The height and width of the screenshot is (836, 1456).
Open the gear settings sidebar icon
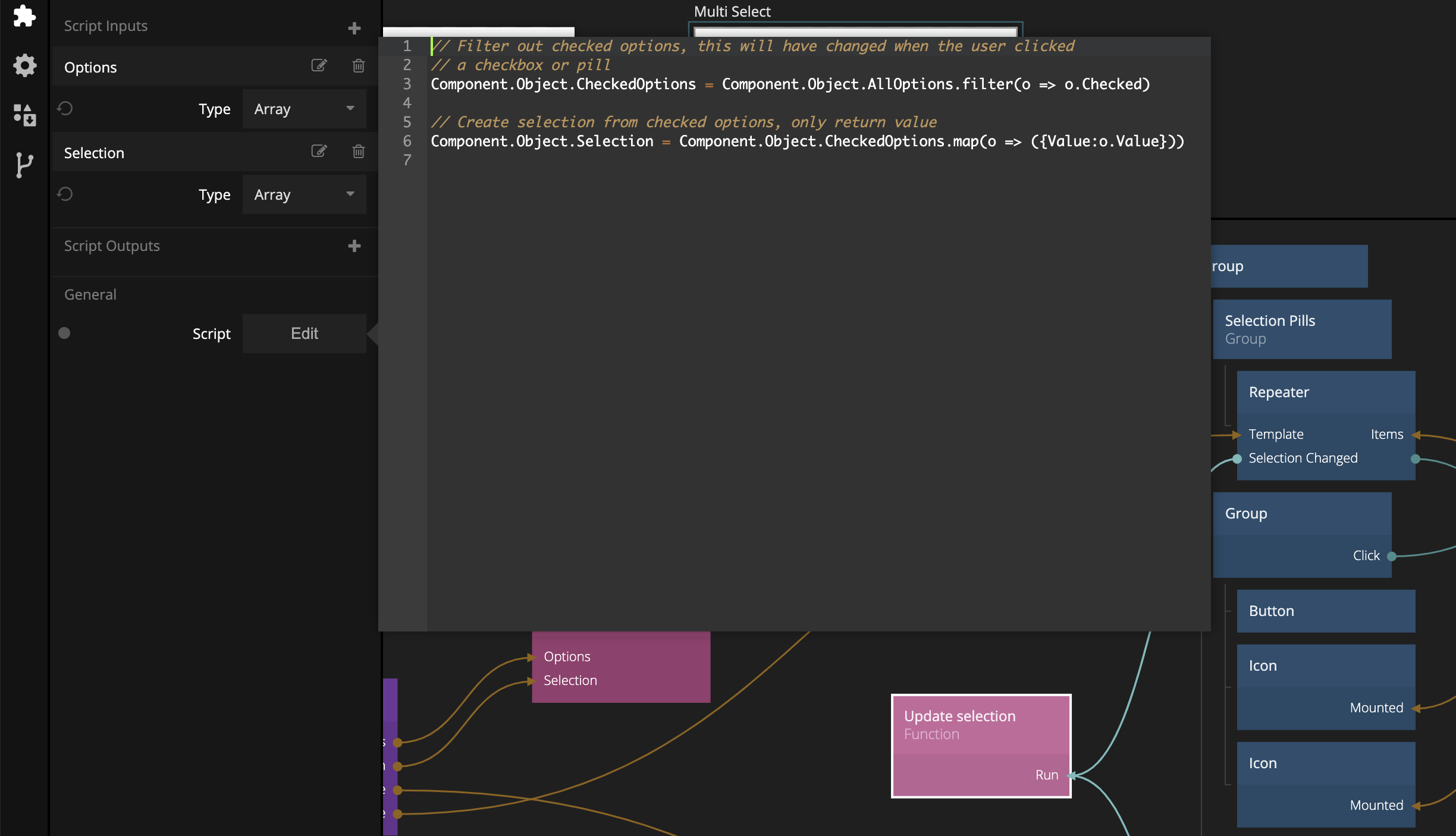(x=24, y=65)
